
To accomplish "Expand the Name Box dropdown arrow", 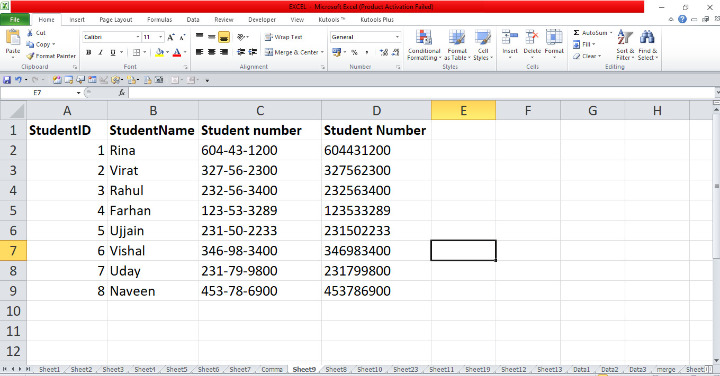I will pyautogui.click(x=79, y=93).
